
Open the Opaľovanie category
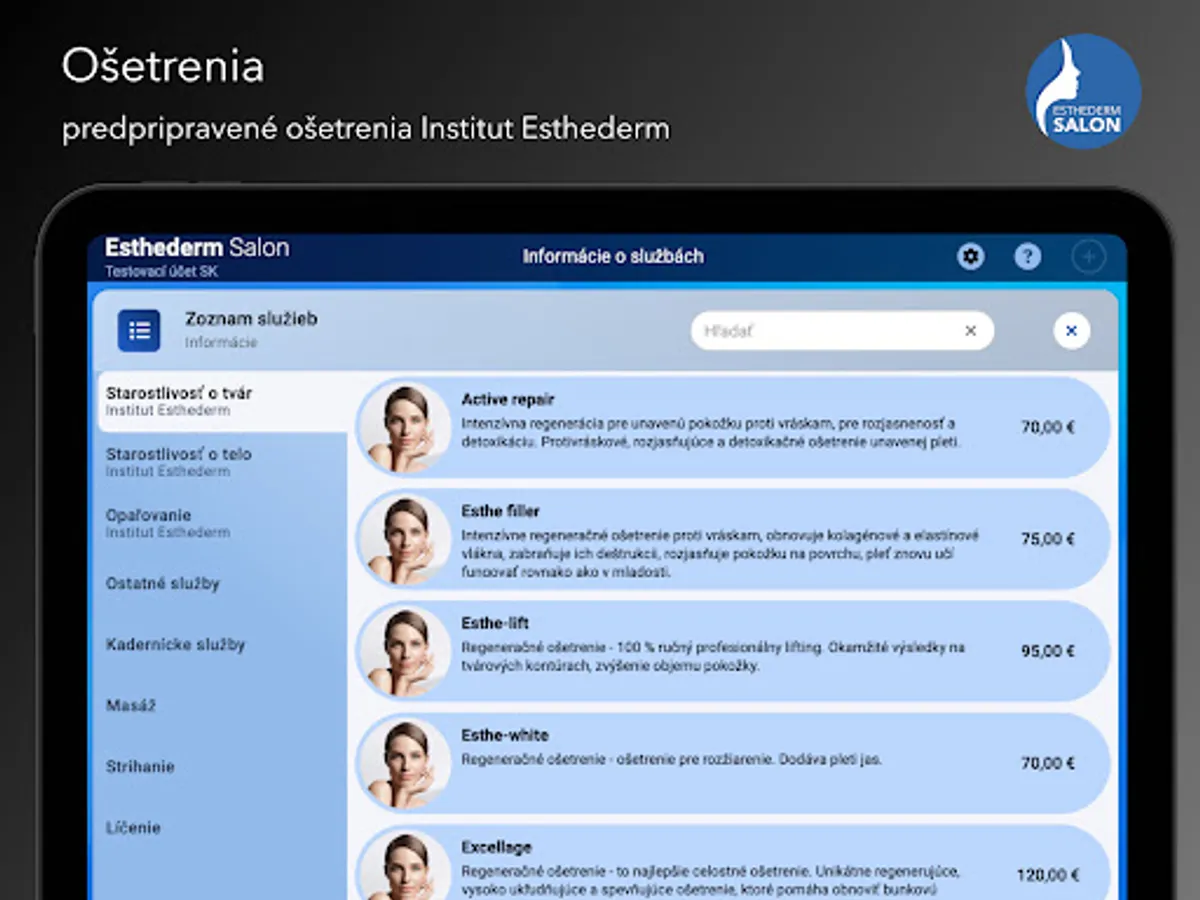pos(222,523)
